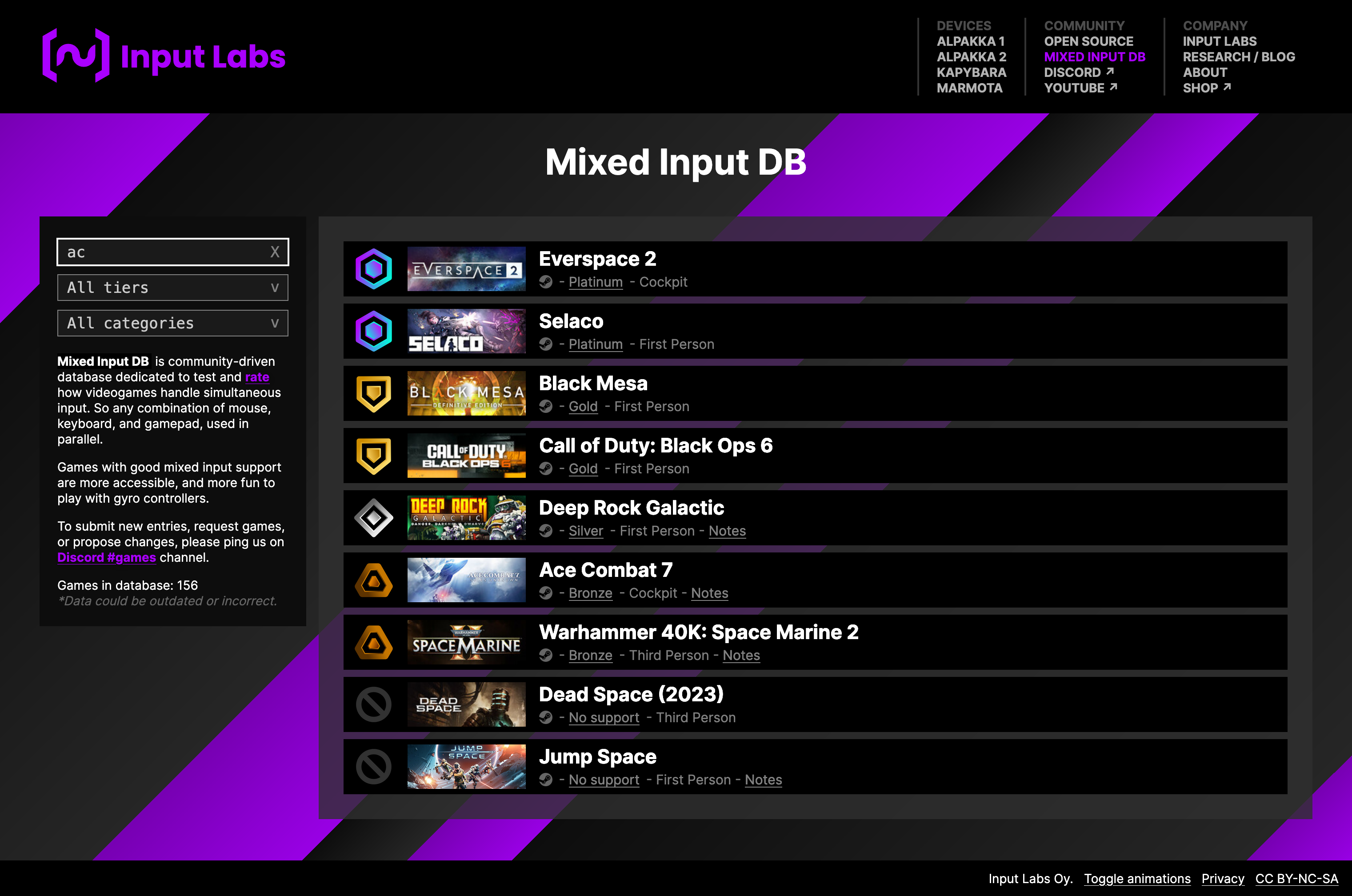Viewport: 1352px width, 896px height.
Task: Open the YouTube external link
Action: (x=1080, y=88)
